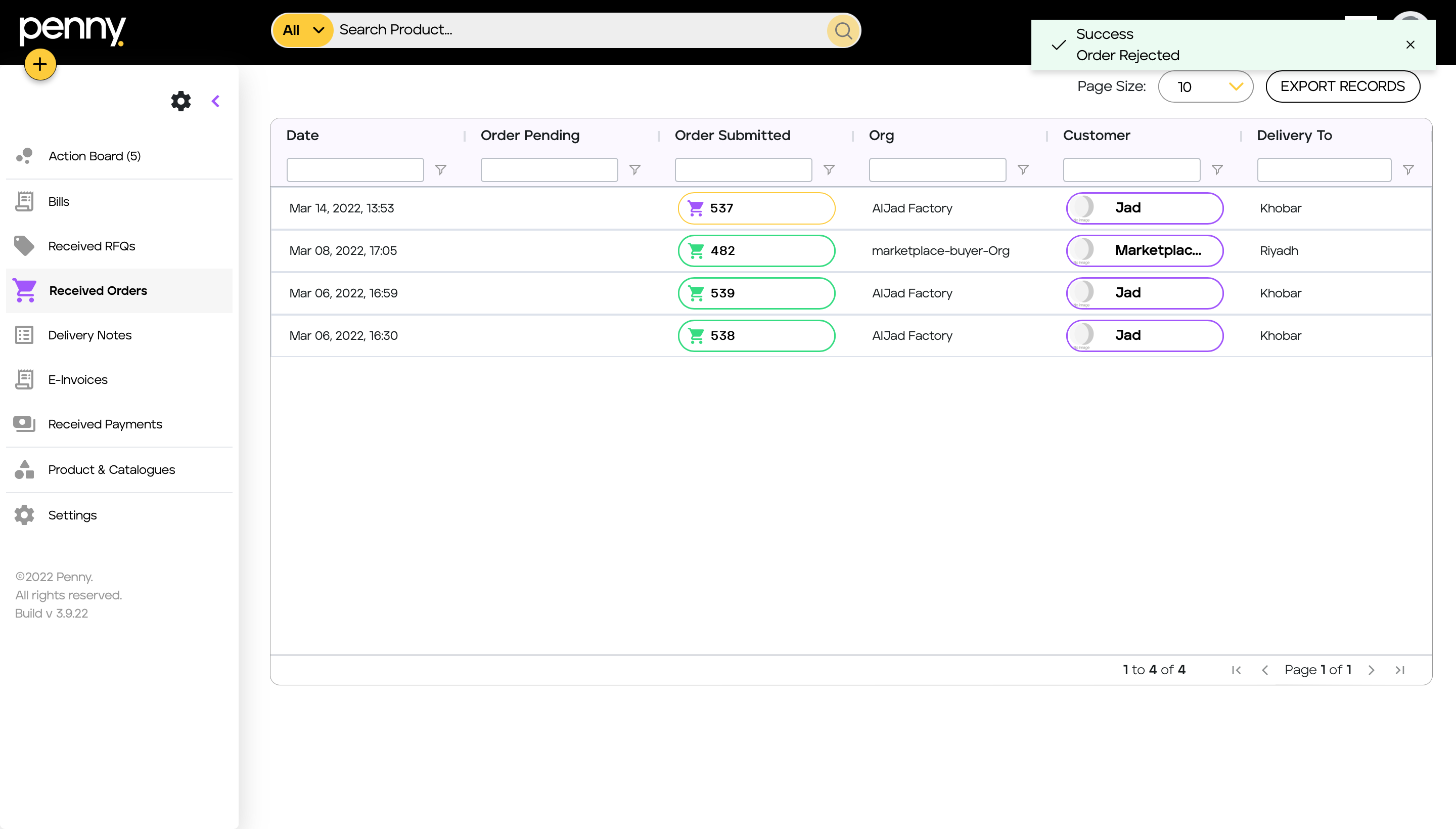Click the Export Records button
1456x829 pixels.
click(x=1342, y=86)
